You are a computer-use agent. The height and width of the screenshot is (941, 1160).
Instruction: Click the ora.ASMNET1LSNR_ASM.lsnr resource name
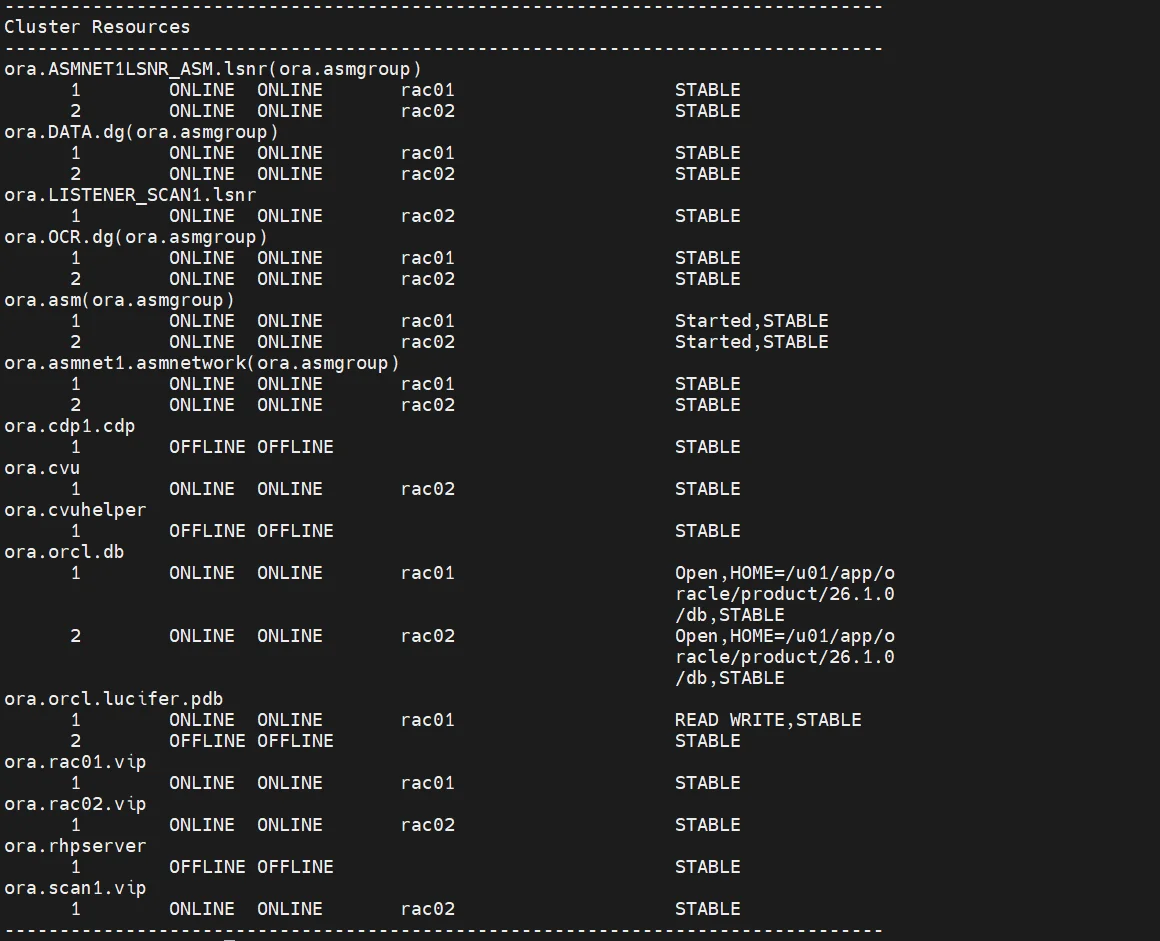coord(212,69)
